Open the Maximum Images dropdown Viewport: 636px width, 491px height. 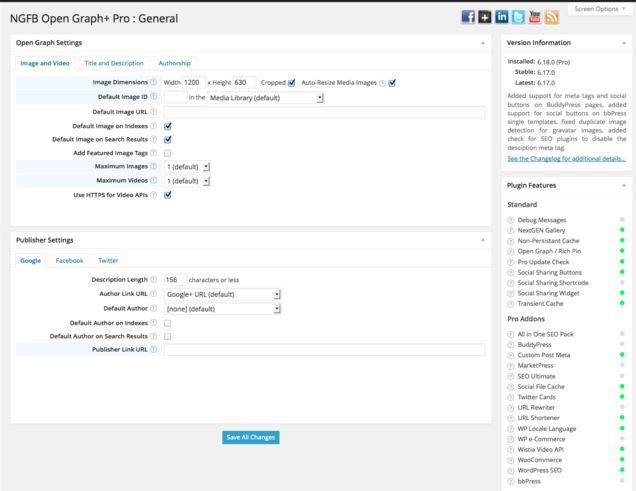pos(187,167)
